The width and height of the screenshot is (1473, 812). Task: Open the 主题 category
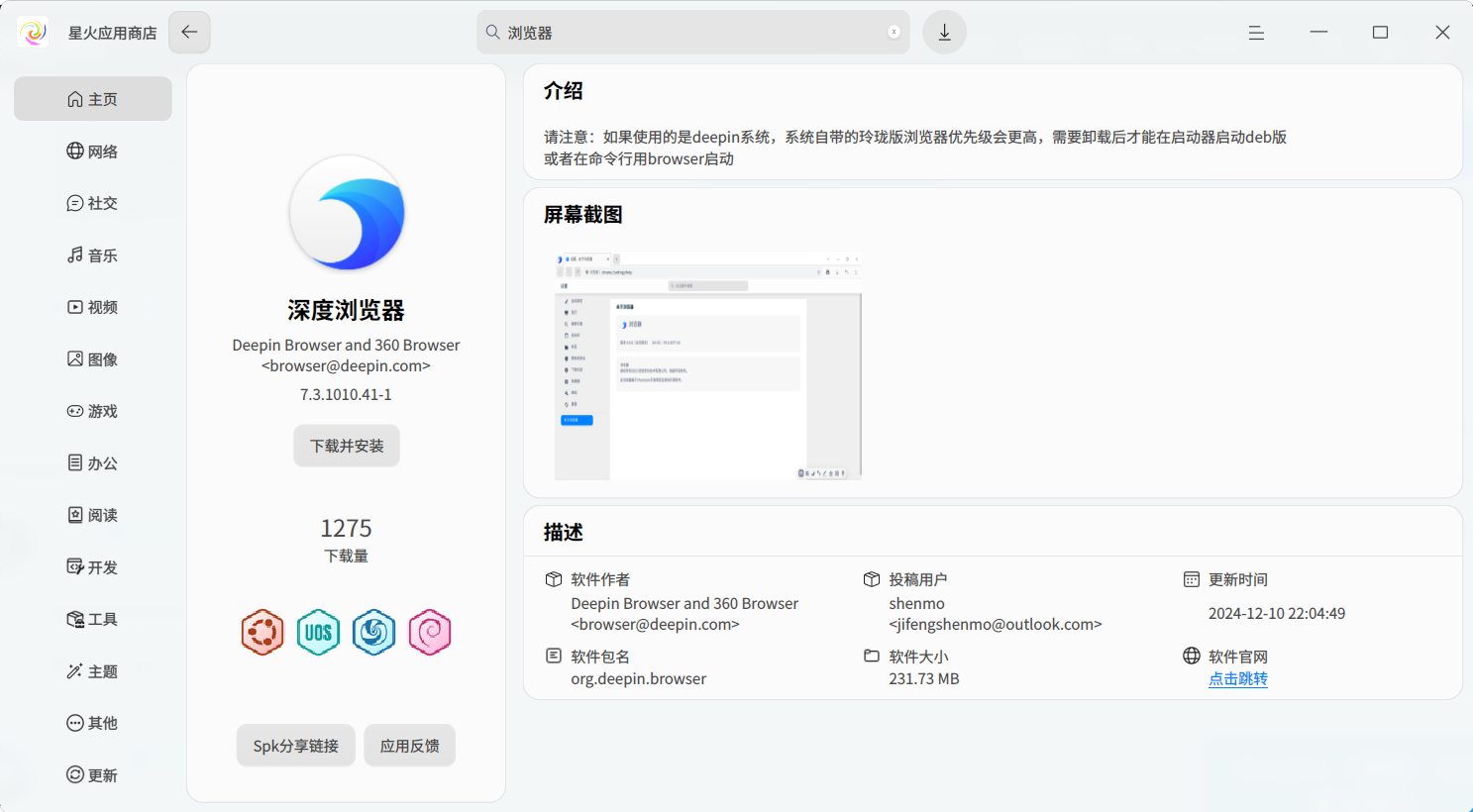coord(92,671)
